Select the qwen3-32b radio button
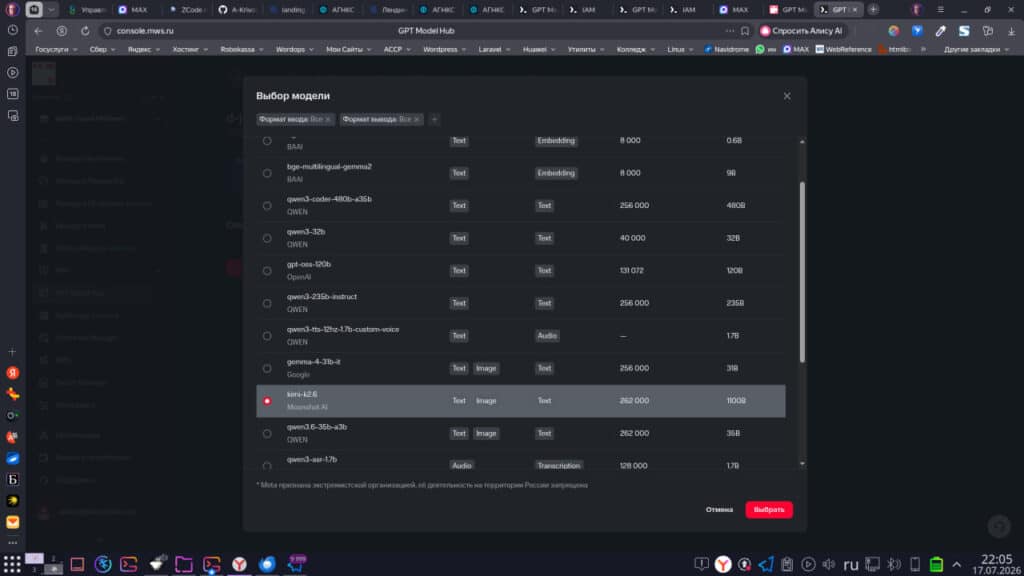Image resolution: width=1024 pixels, height=576 pixels. coord(267,238)
